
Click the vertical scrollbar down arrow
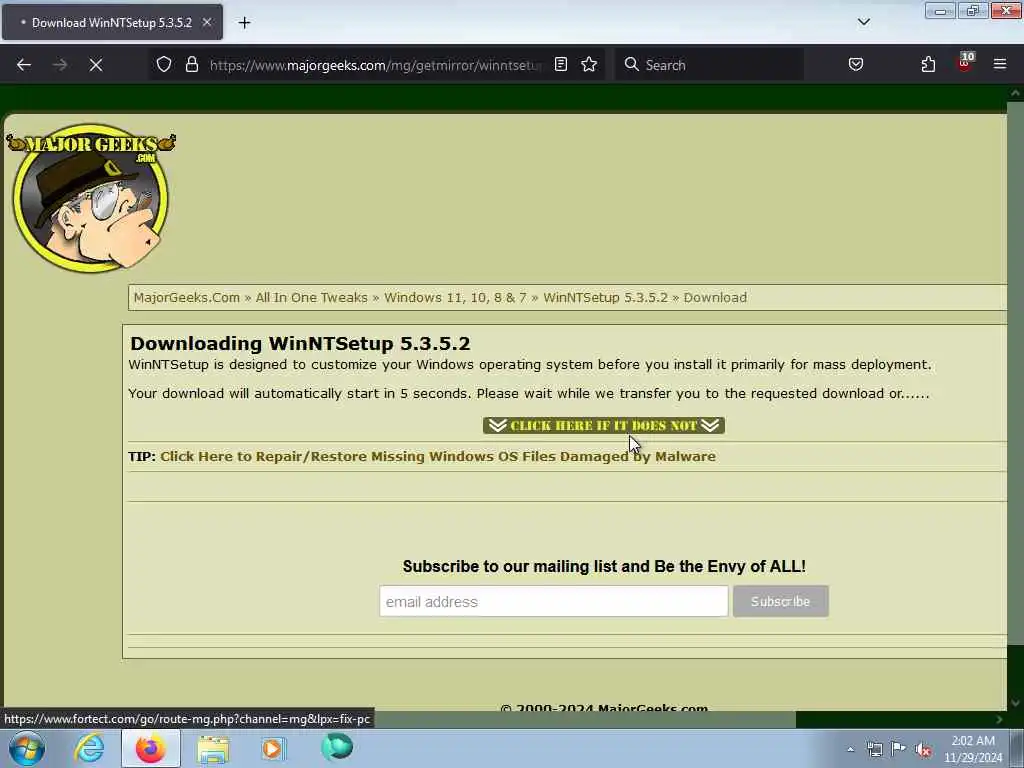(1015, 703)
